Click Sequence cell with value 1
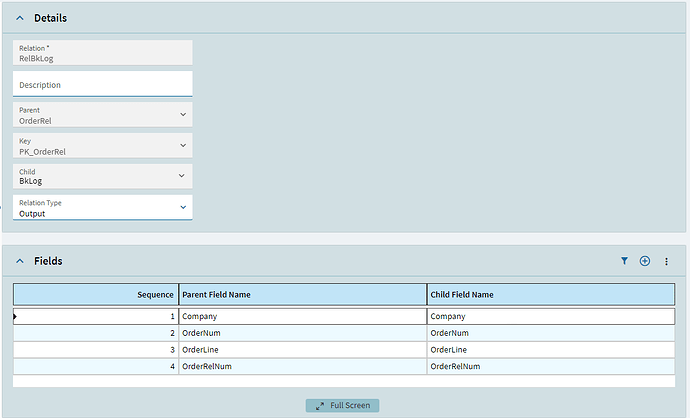This screenshot has width=690, height=418. tap(96, 316)
